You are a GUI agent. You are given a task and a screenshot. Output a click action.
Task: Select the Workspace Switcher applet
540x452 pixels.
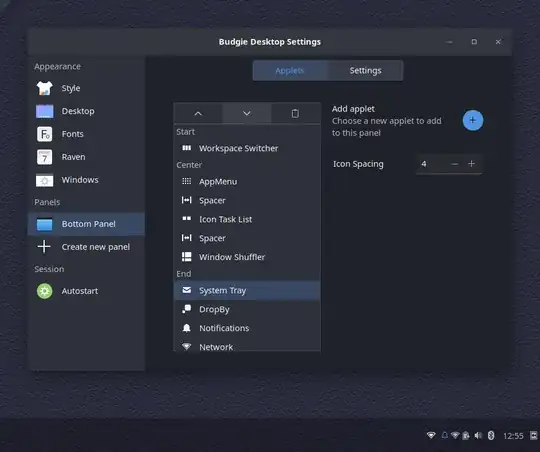click(x=247, y=148)
